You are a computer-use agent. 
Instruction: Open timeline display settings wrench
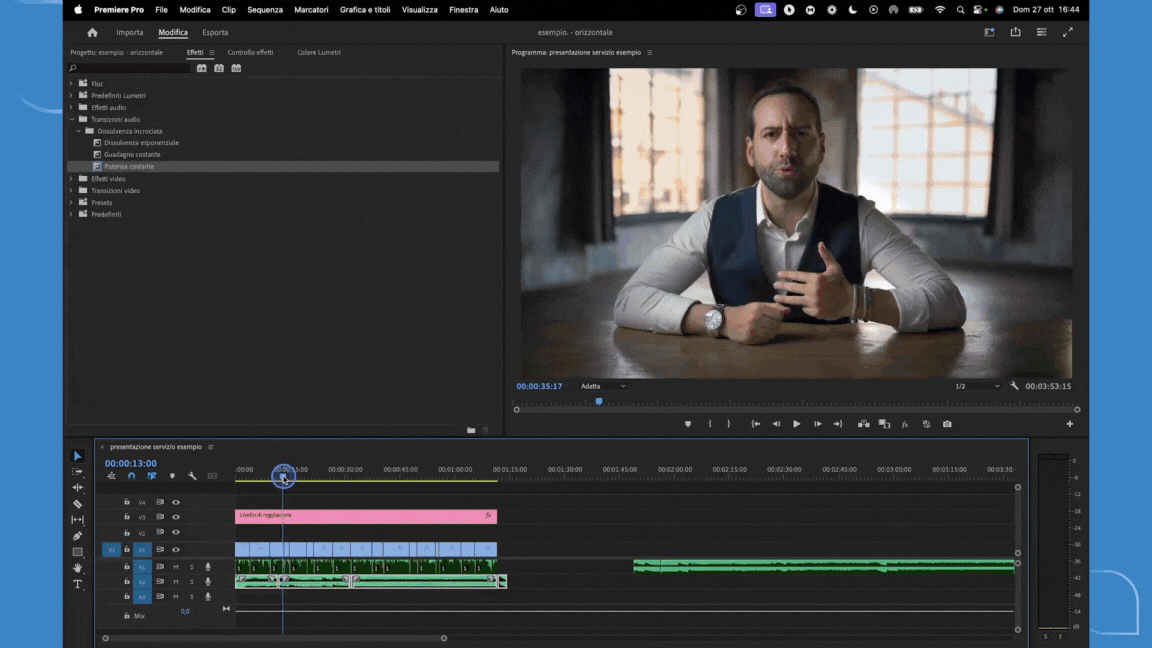(192, 476)
